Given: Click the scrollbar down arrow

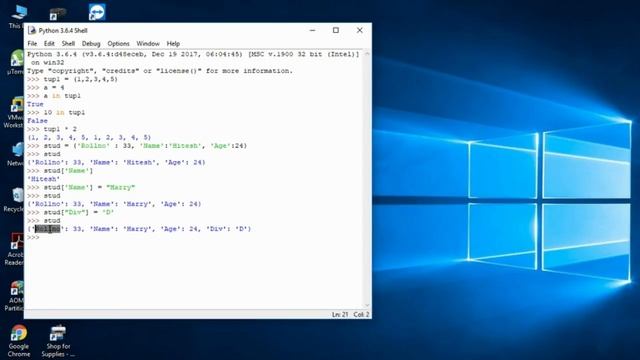Looking at the screenshot, I should (367, 305).
